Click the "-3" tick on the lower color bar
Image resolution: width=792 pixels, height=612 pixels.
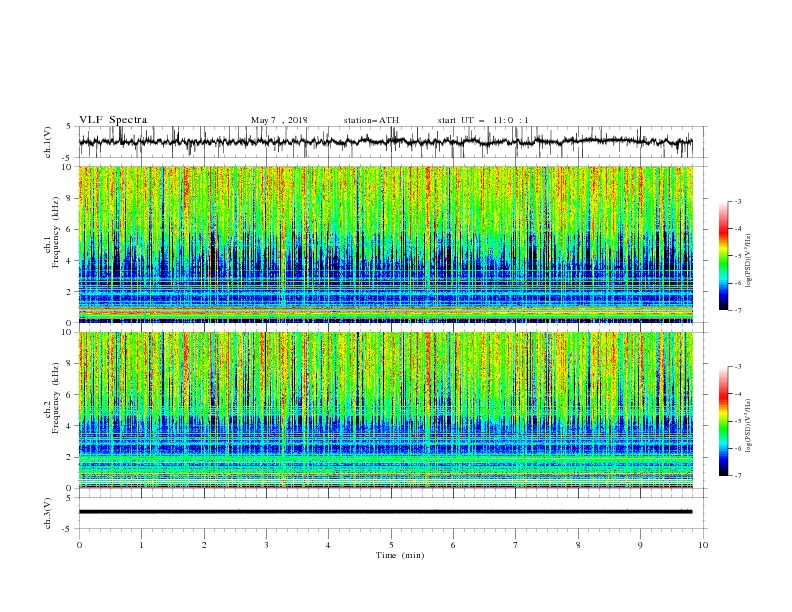tap(738, 367)
